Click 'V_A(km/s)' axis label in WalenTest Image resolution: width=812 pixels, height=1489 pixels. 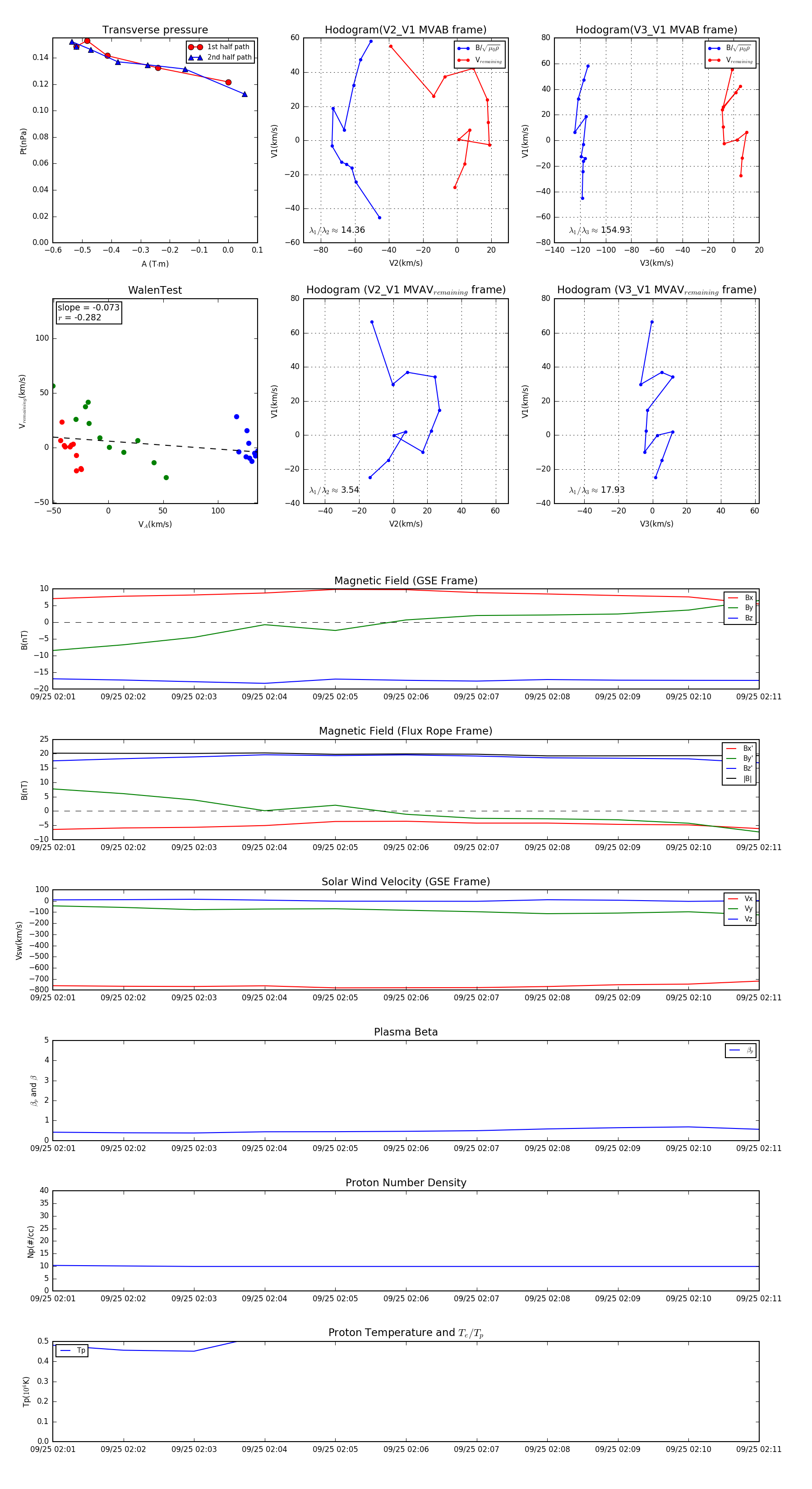(155, 524)
